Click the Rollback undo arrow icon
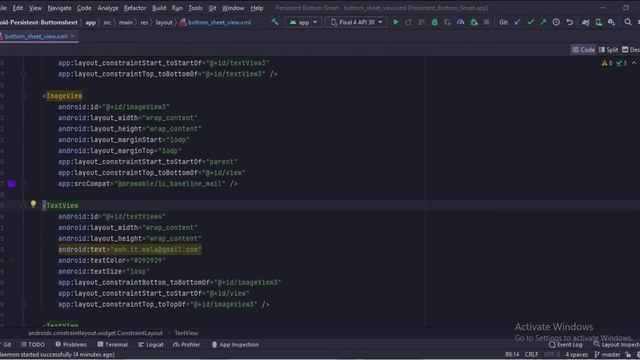The height and width of the screenshot is (360, 640). point(569,22)
